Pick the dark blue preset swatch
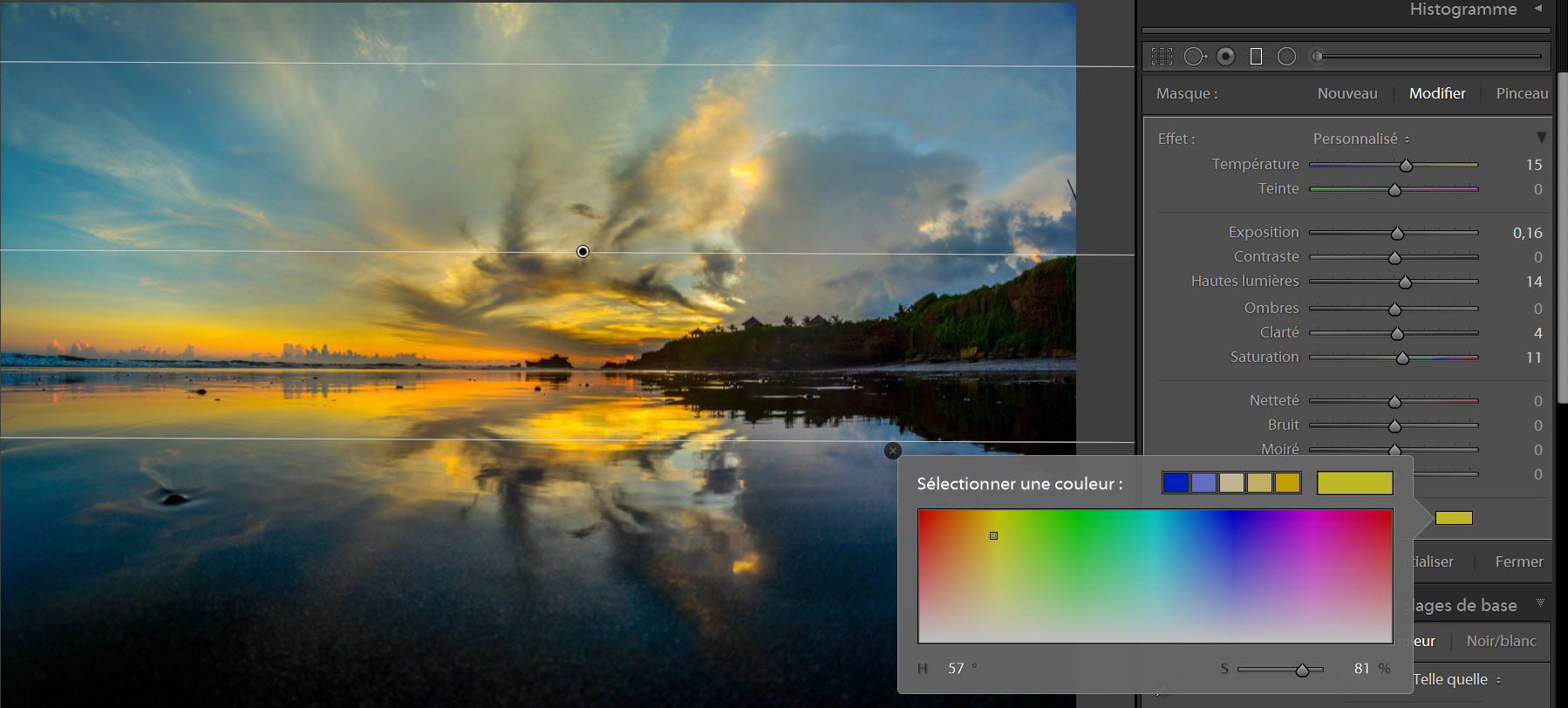The height and width of the screenshot is (708, 1568). (1176, 482)
